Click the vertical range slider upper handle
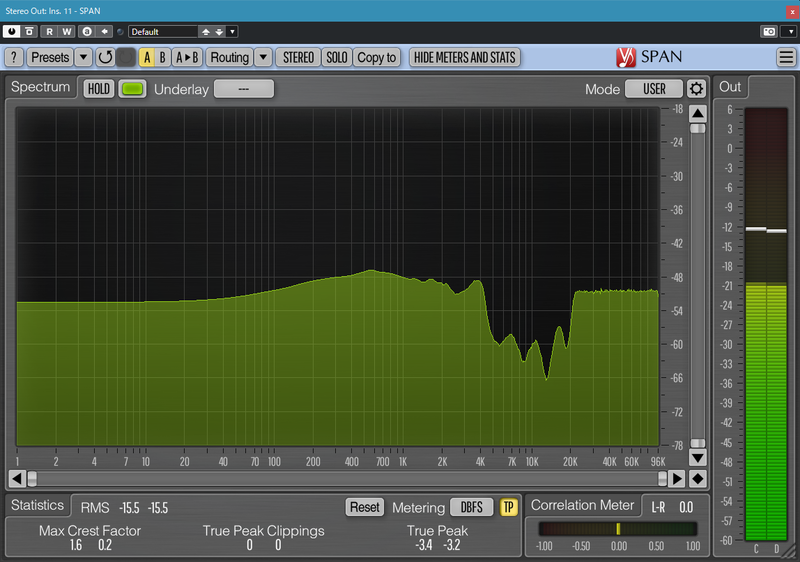This screenshot has width=800, height=562. click(697, 129)
